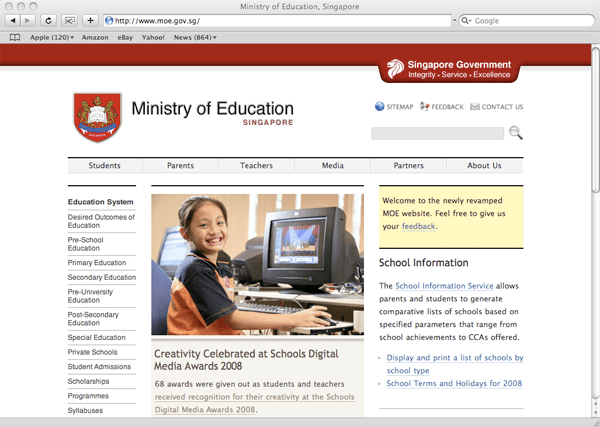Open the Media navigation tab
The height and width of the screenshot is (427, 600).
click(333, 166)
